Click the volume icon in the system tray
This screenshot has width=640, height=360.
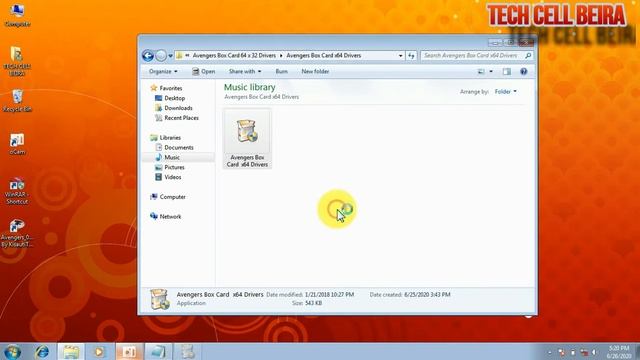click(x=594, y=352)
